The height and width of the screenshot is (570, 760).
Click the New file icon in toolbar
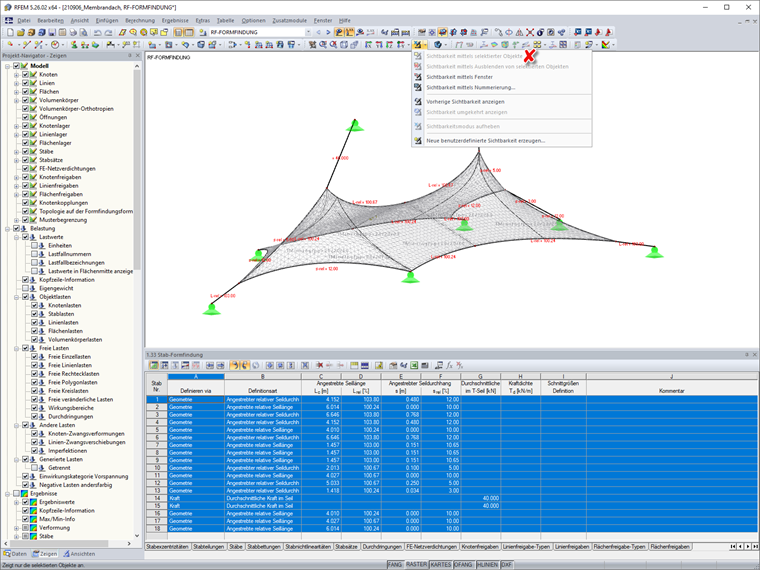(10, 32)
